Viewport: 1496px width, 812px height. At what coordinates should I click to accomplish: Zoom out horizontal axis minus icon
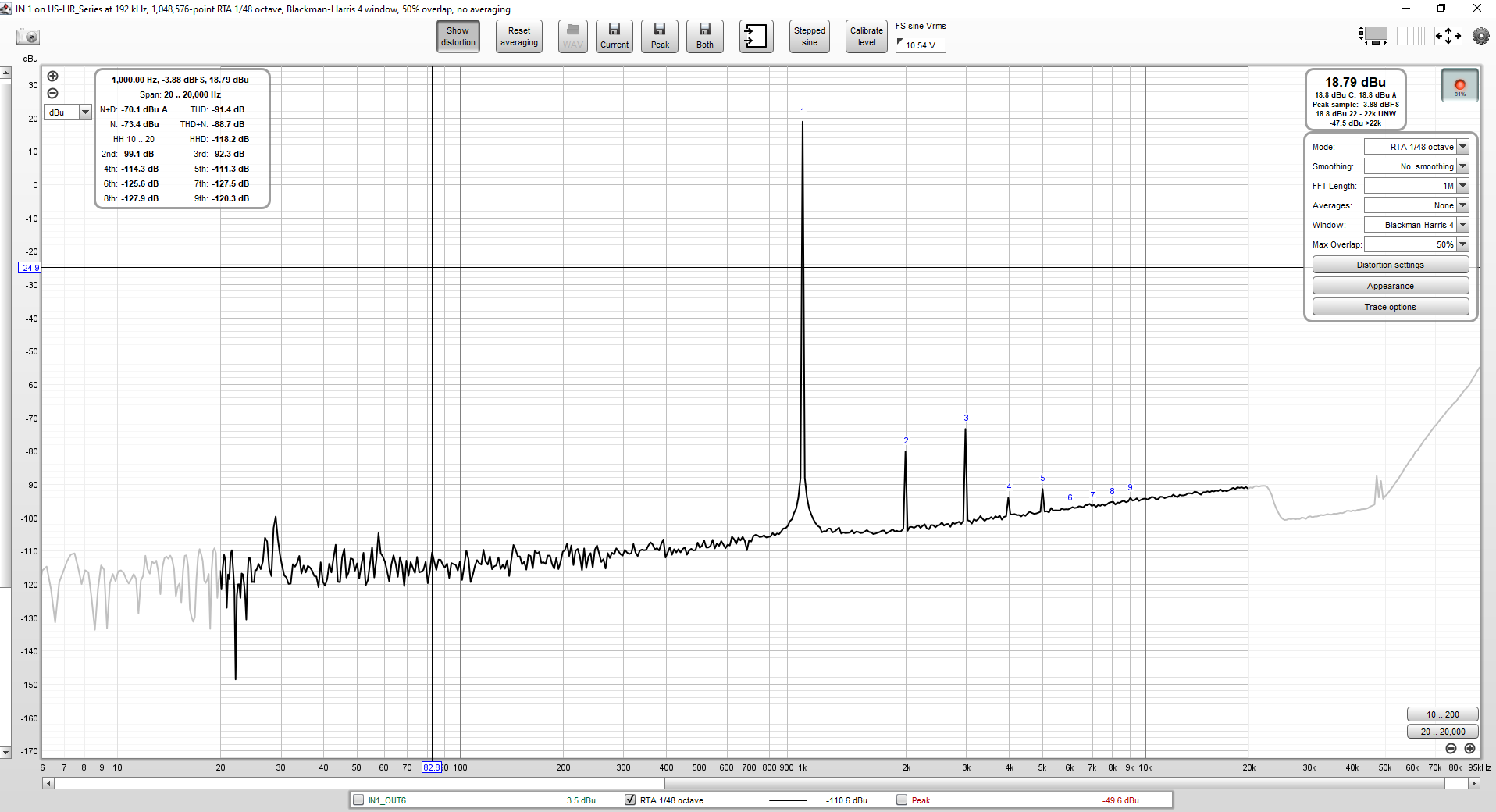point(1451,748)
